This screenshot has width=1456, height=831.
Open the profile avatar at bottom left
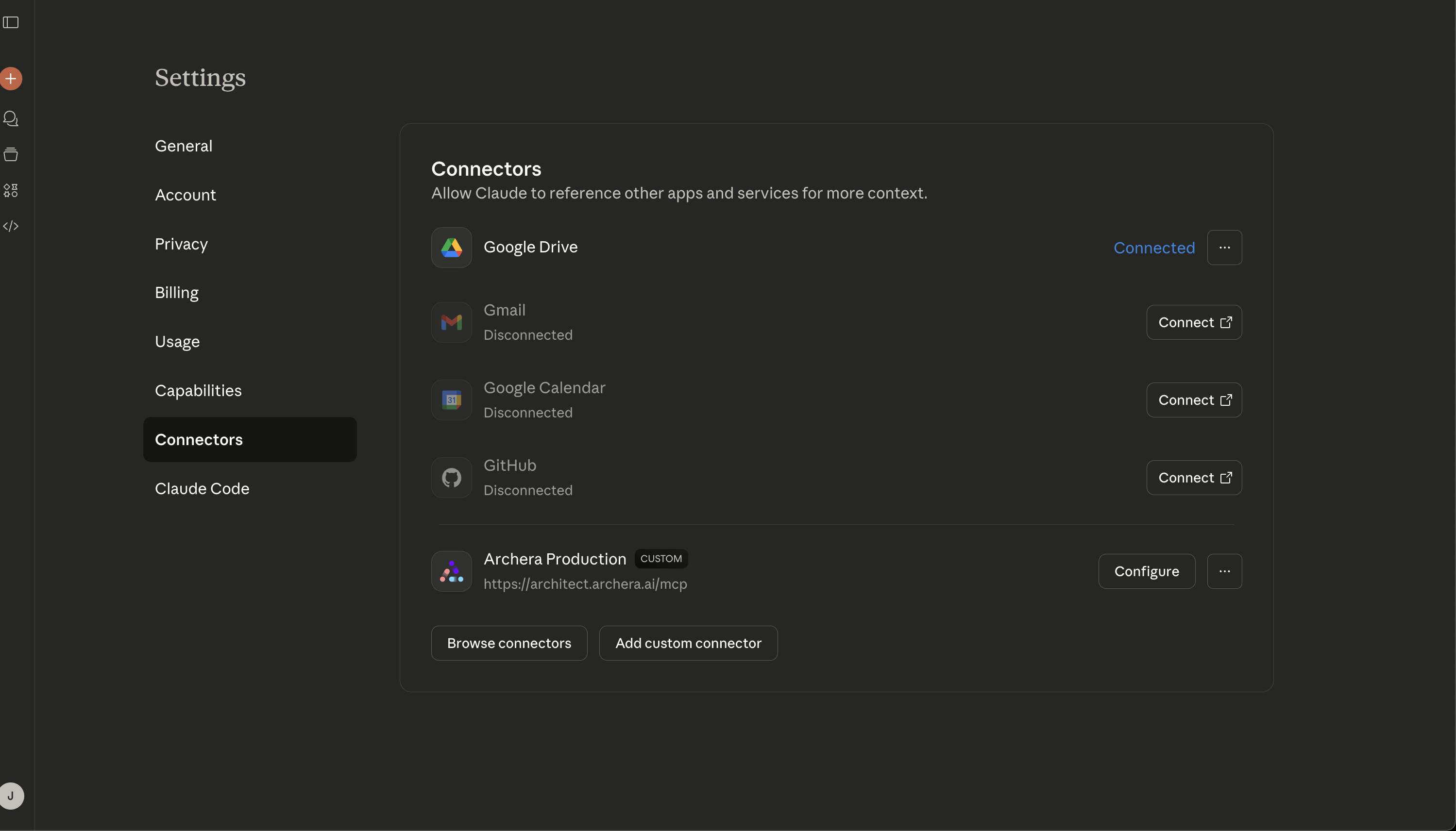13,796
